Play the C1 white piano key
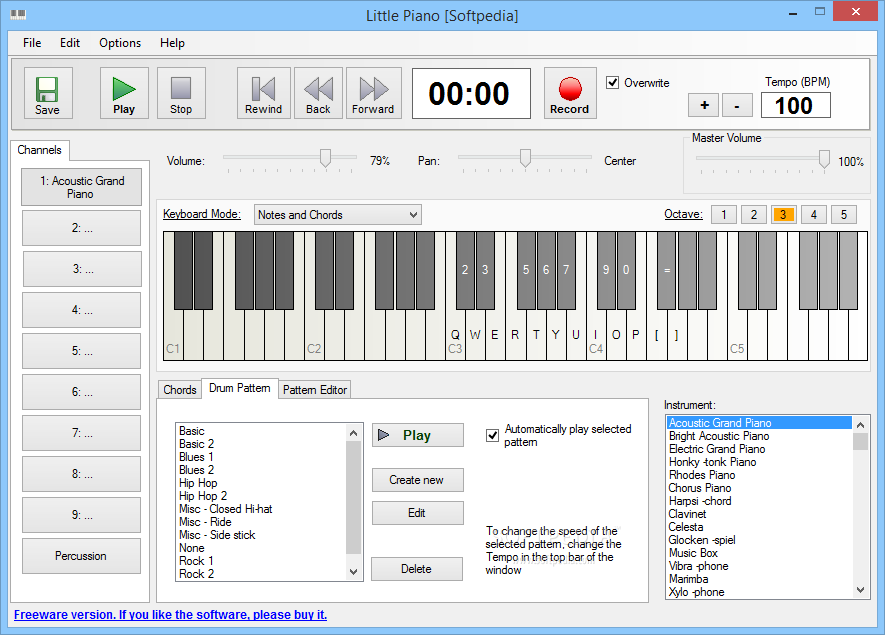This screenshot has height=635, width=885. [173, 335]
